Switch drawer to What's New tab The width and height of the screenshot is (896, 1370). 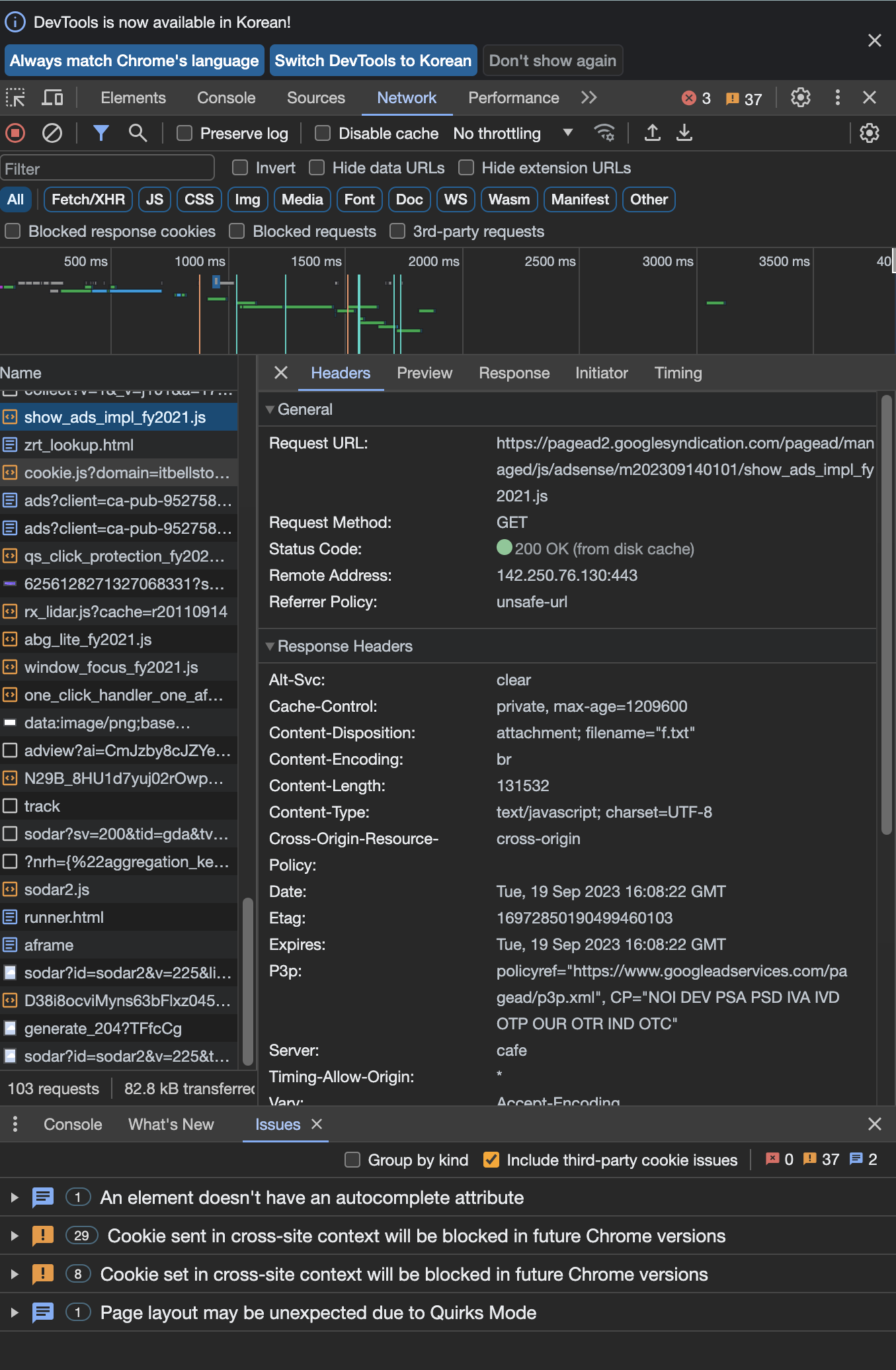[171, 1124]
